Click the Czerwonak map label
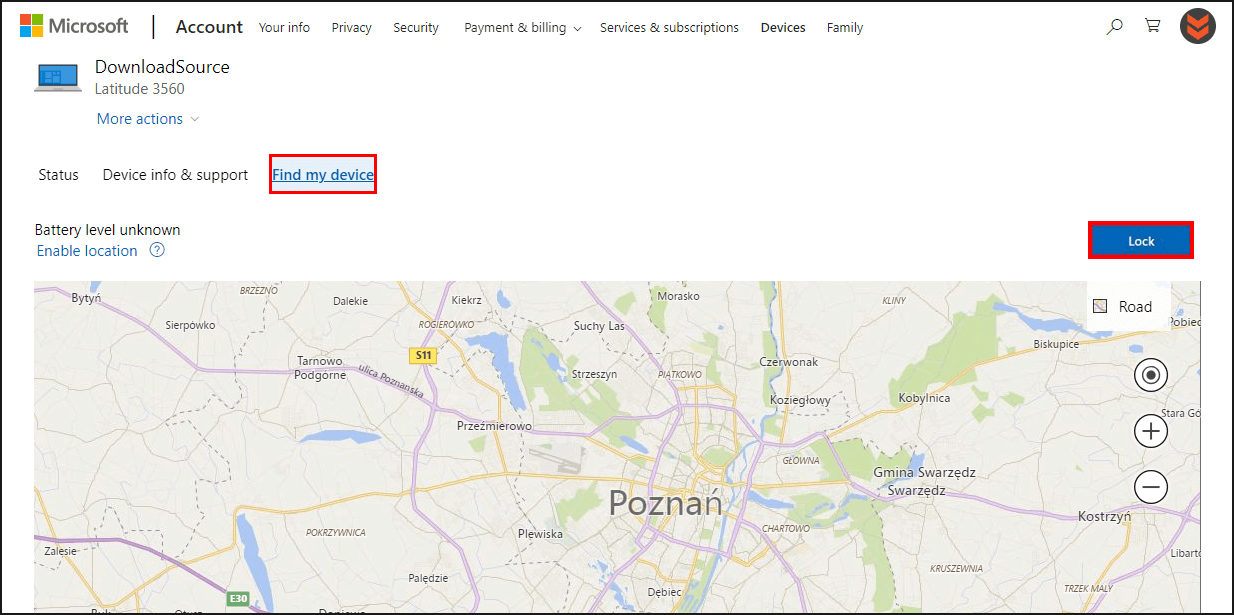This screenshot has width=1234, height=615. click(x=789, y=362)
